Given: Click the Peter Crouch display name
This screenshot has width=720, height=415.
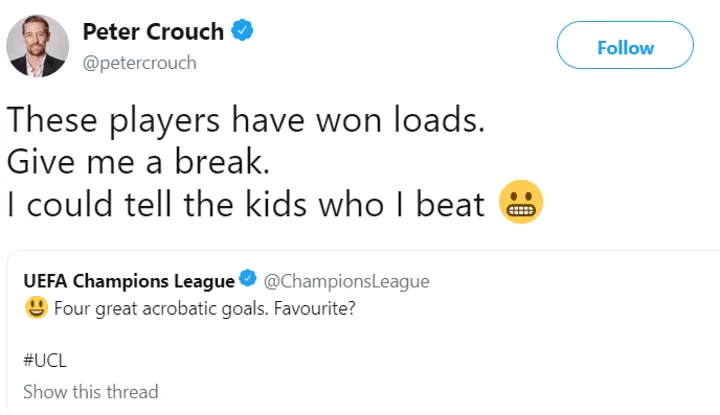Looking at the screenshot, I should (153, 32).
